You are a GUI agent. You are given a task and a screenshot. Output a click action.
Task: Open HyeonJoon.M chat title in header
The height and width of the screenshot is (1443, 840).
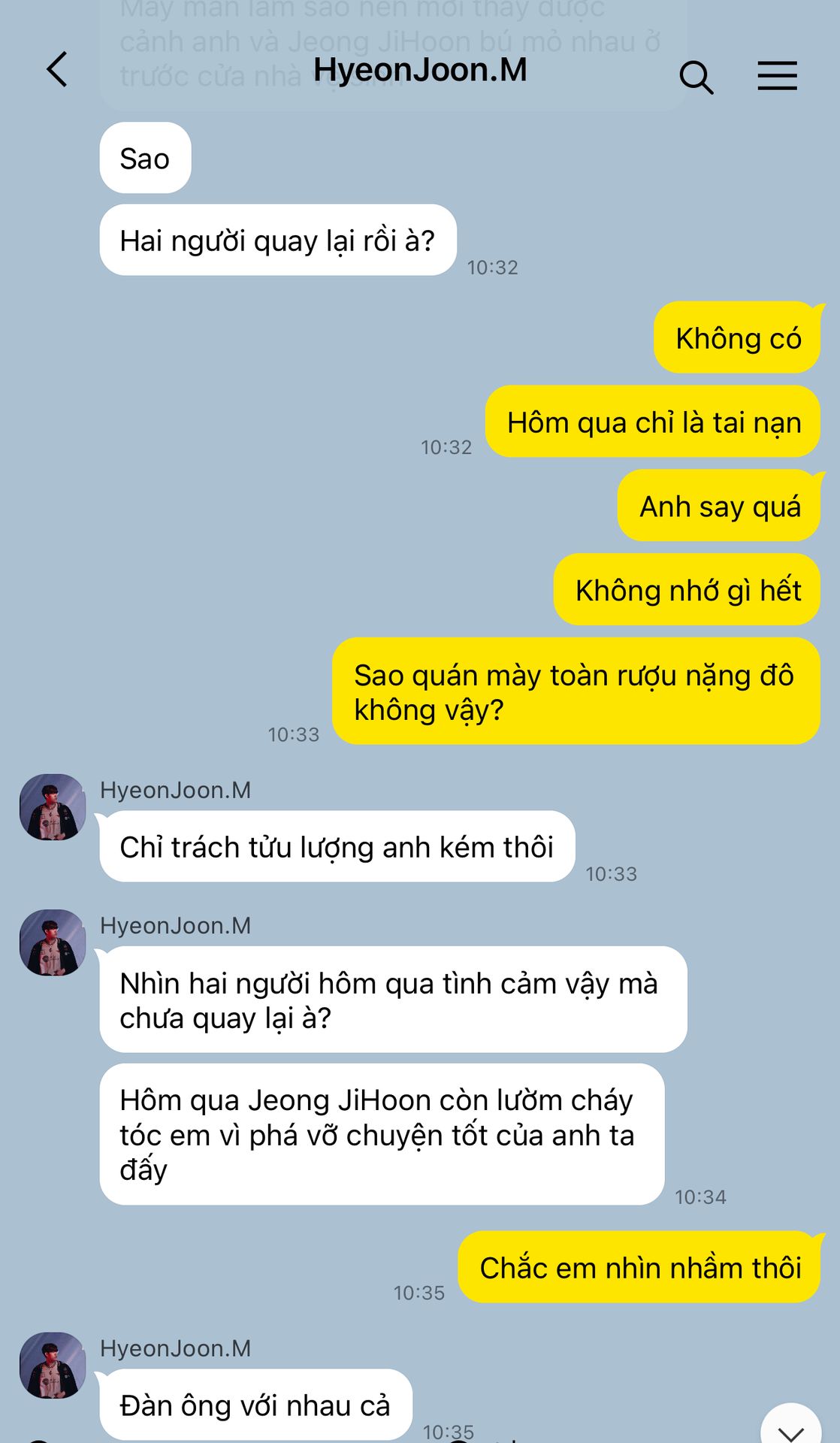tap(420, 70)
